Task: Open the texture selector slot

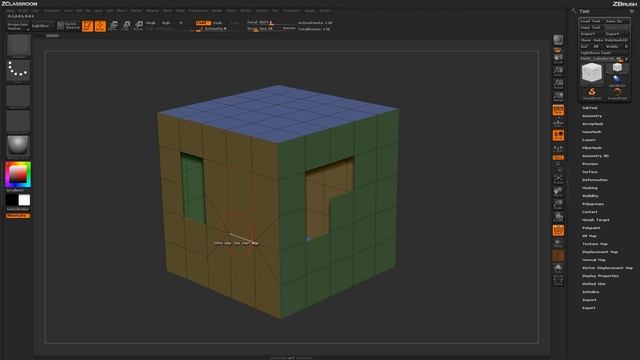Action: 18,121
